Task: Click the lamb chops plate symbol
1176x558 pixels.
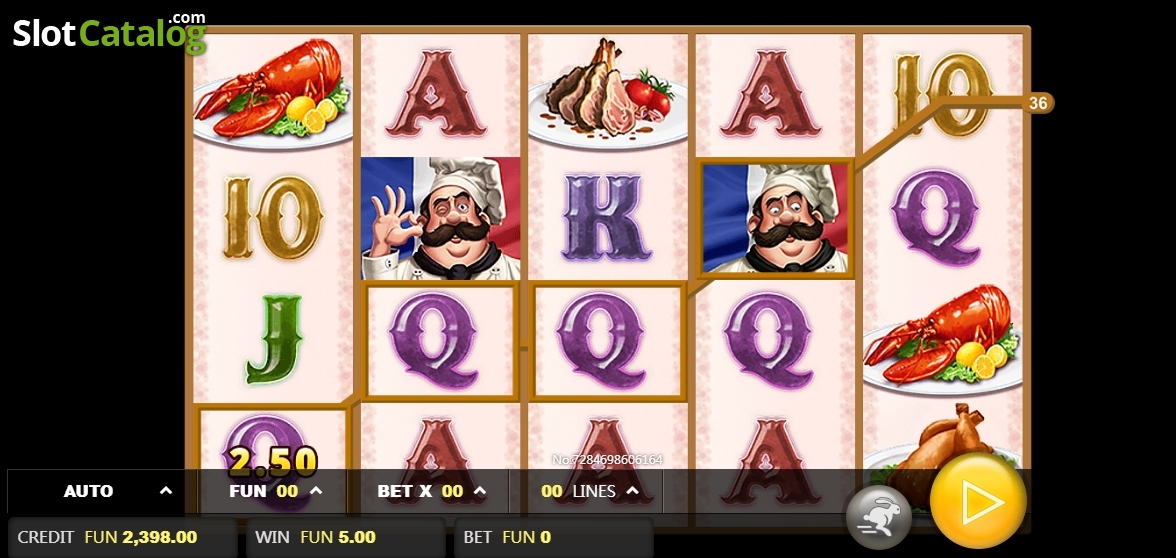Action: [x=607, y=92]
